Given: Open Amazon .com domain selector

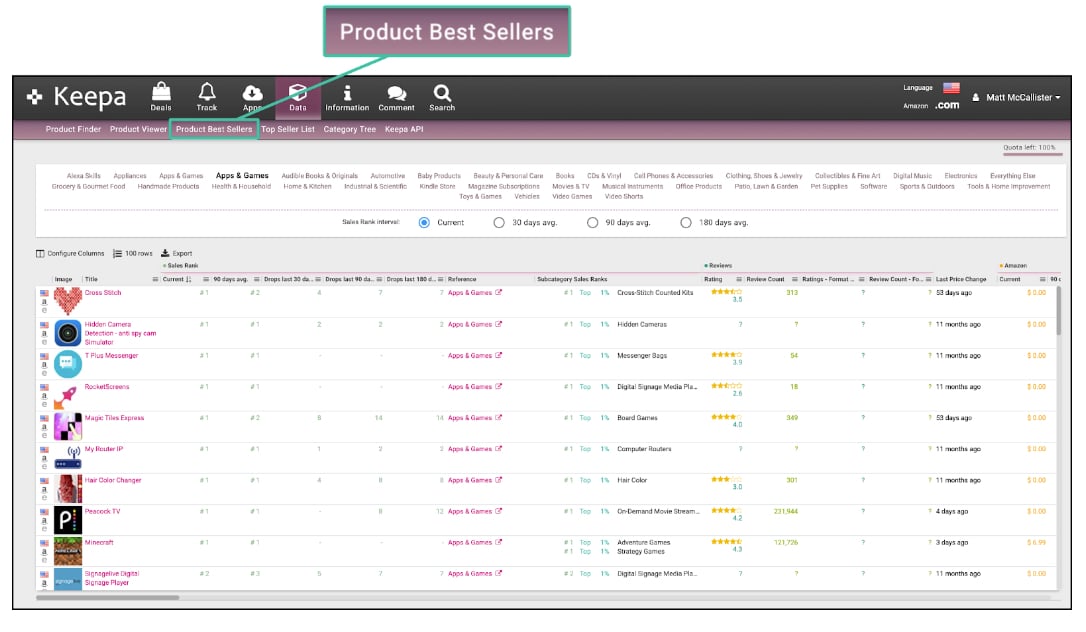Looking at the screenshot, I should click(x=947, y=105).
